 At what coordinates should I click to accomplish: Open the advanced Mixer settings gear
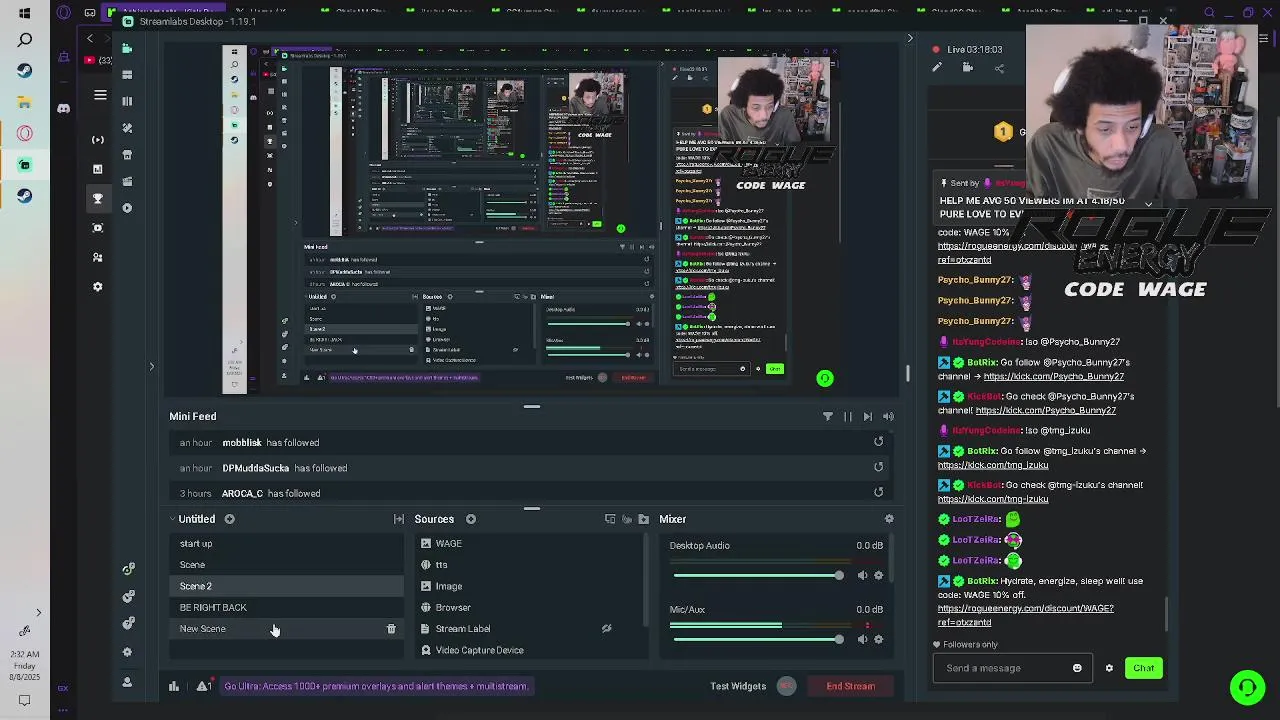[889, 519]
